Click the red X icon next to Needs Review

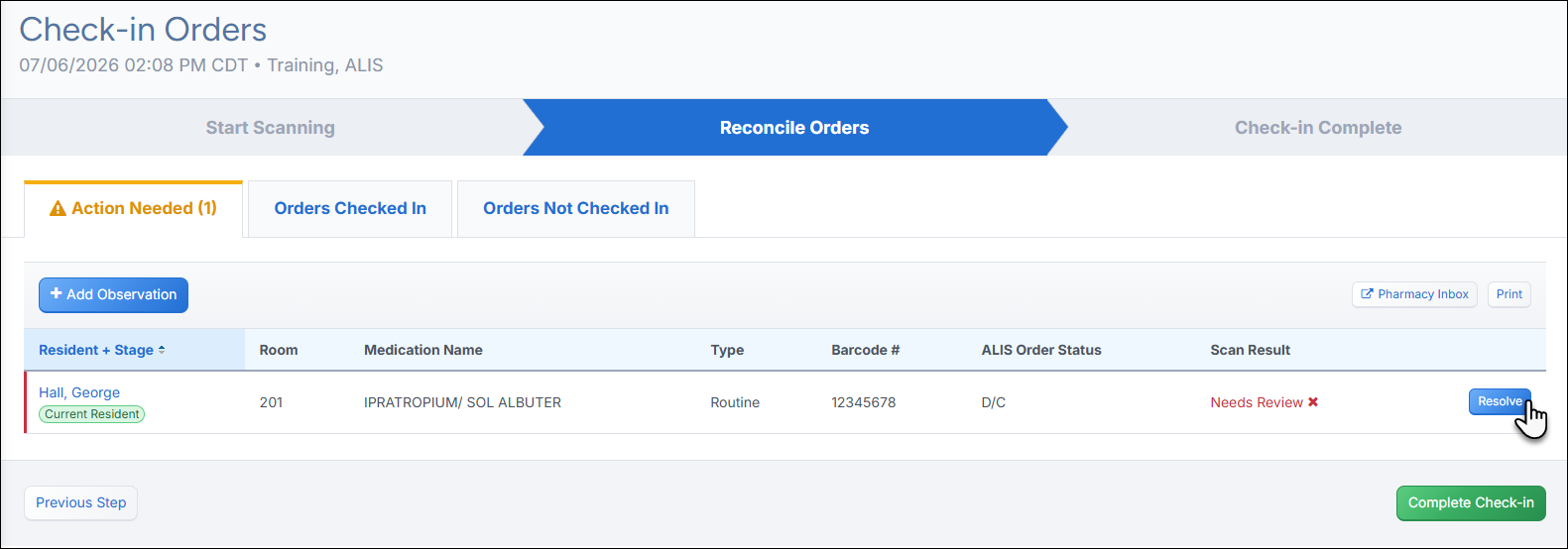click(1313, 402)
